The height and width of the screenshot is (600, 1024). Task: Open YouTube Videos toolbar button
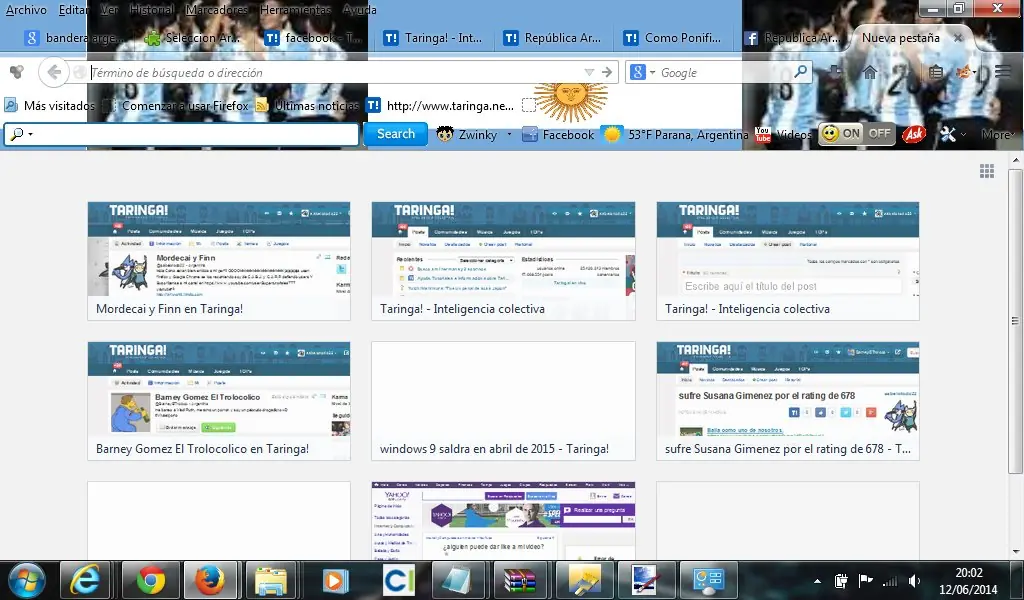click(x=784, y=134)
